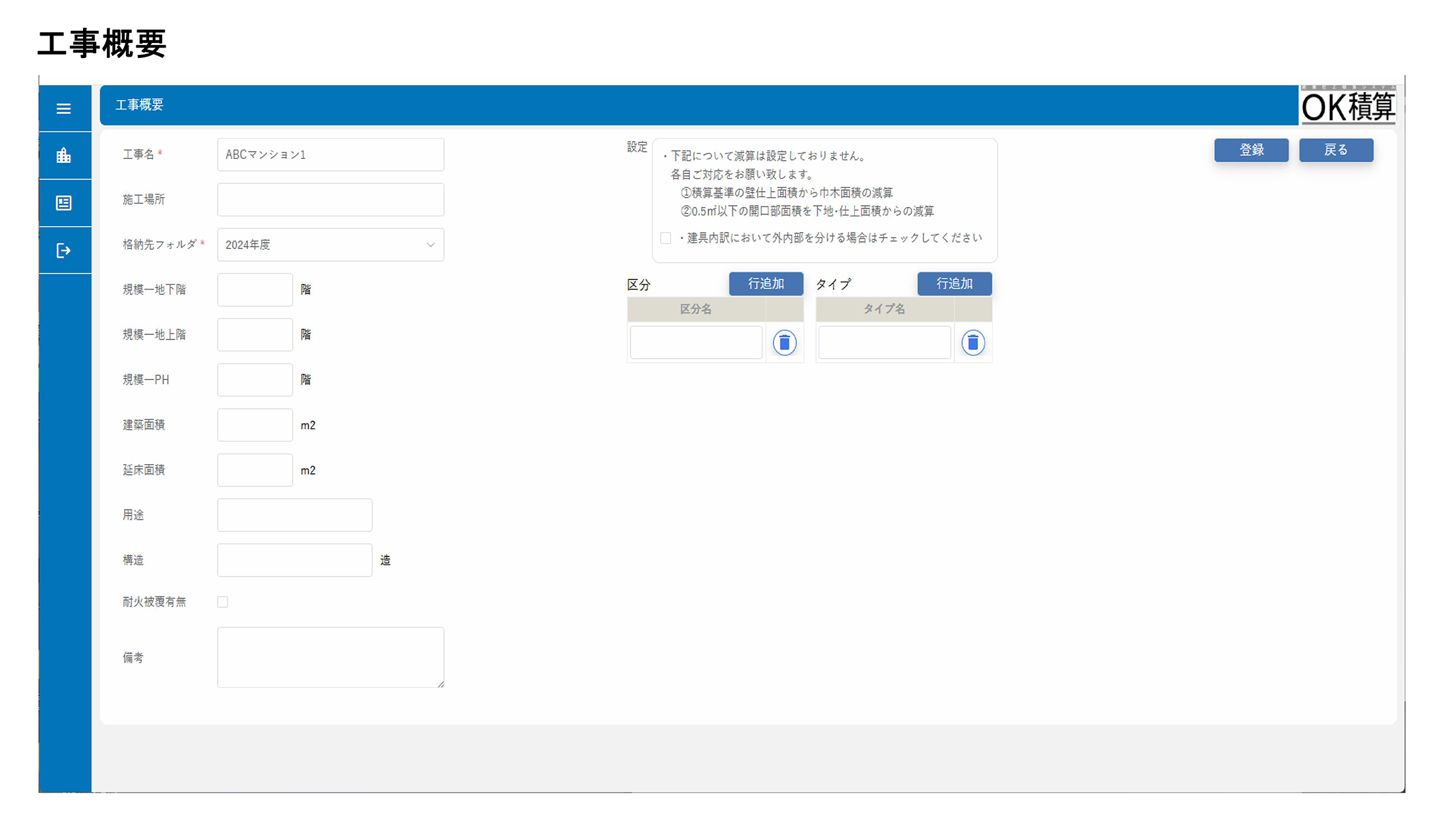
Task: Click the 建築面積 input field
Action: click(255, 425)
